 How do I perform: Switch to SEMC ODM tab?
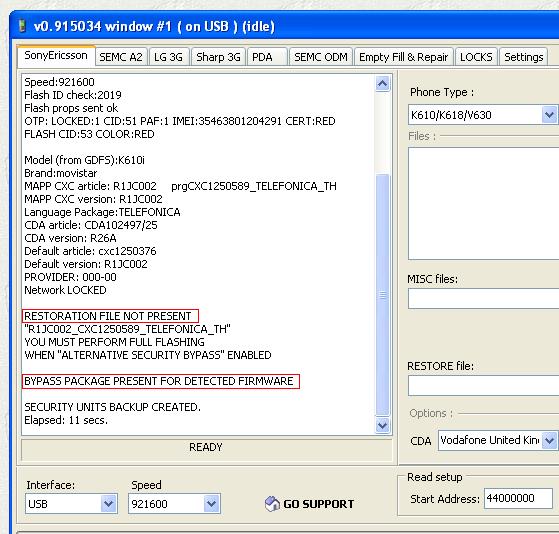point(321,57)
